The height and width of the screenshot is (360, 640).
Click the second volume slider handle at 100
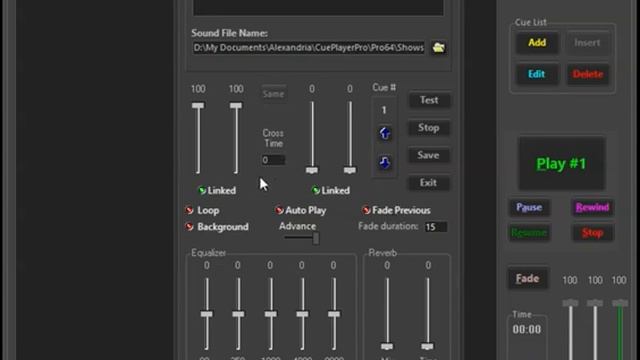click(x=236, y=106)
